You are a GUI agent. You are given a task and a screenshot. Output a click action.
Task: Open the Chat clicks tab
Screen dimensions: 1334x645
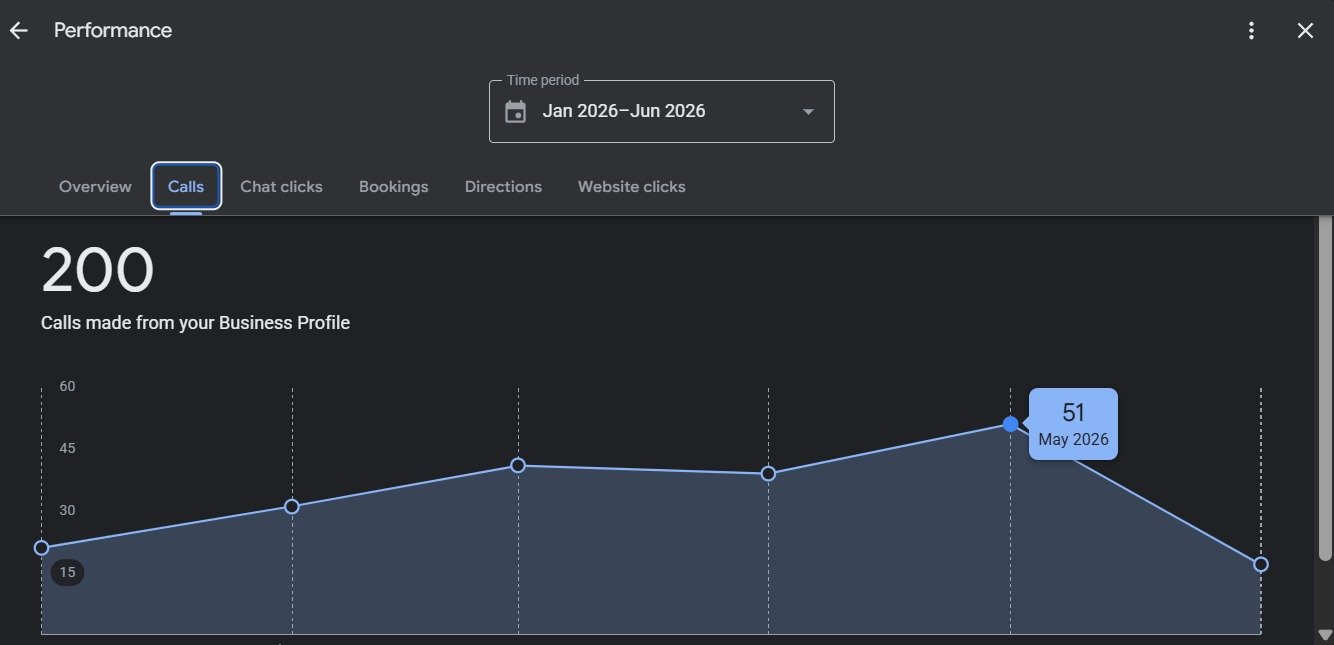[x=281, y=187]
